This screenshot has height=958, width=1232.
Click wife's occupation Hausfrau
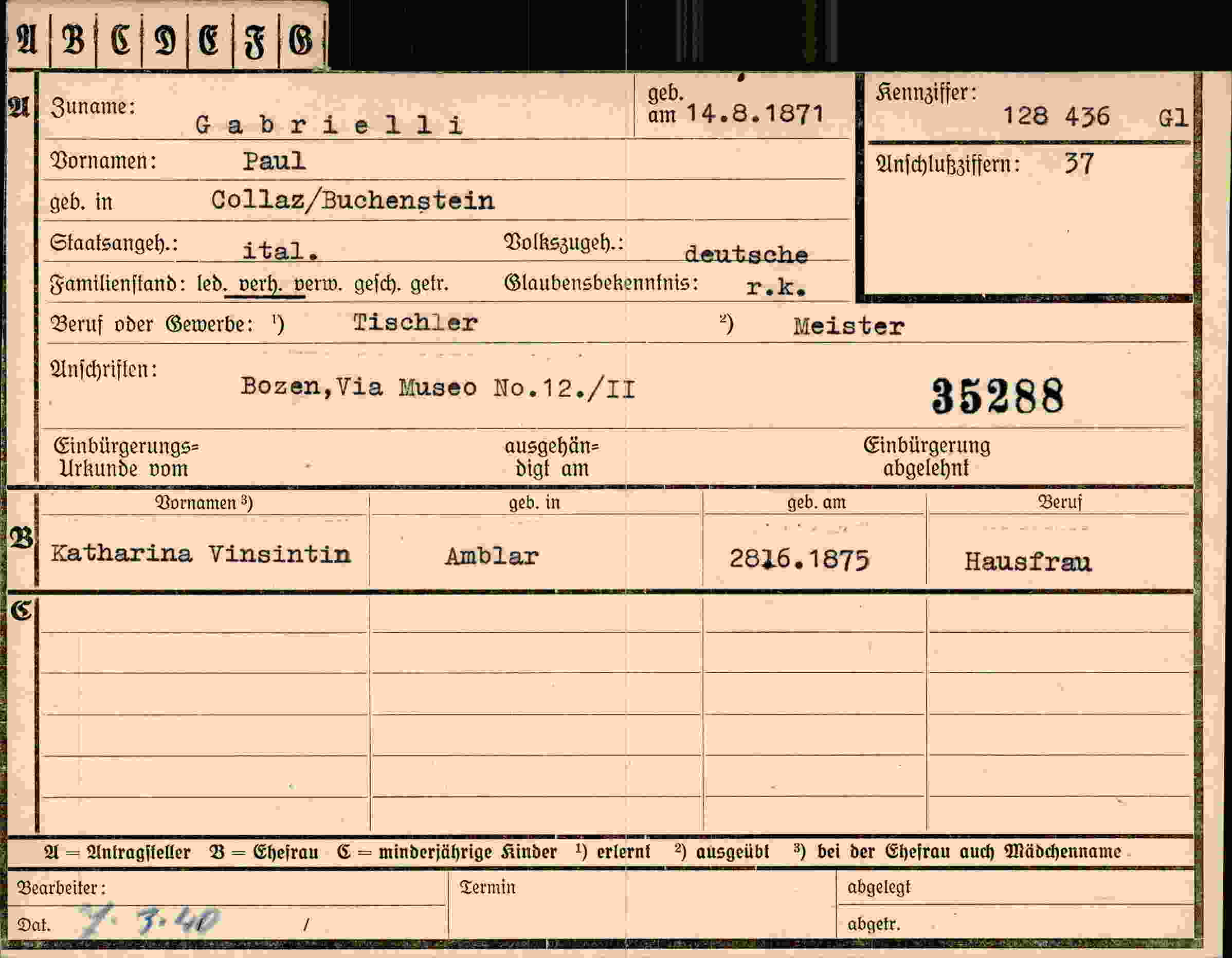pos(1028,562)
